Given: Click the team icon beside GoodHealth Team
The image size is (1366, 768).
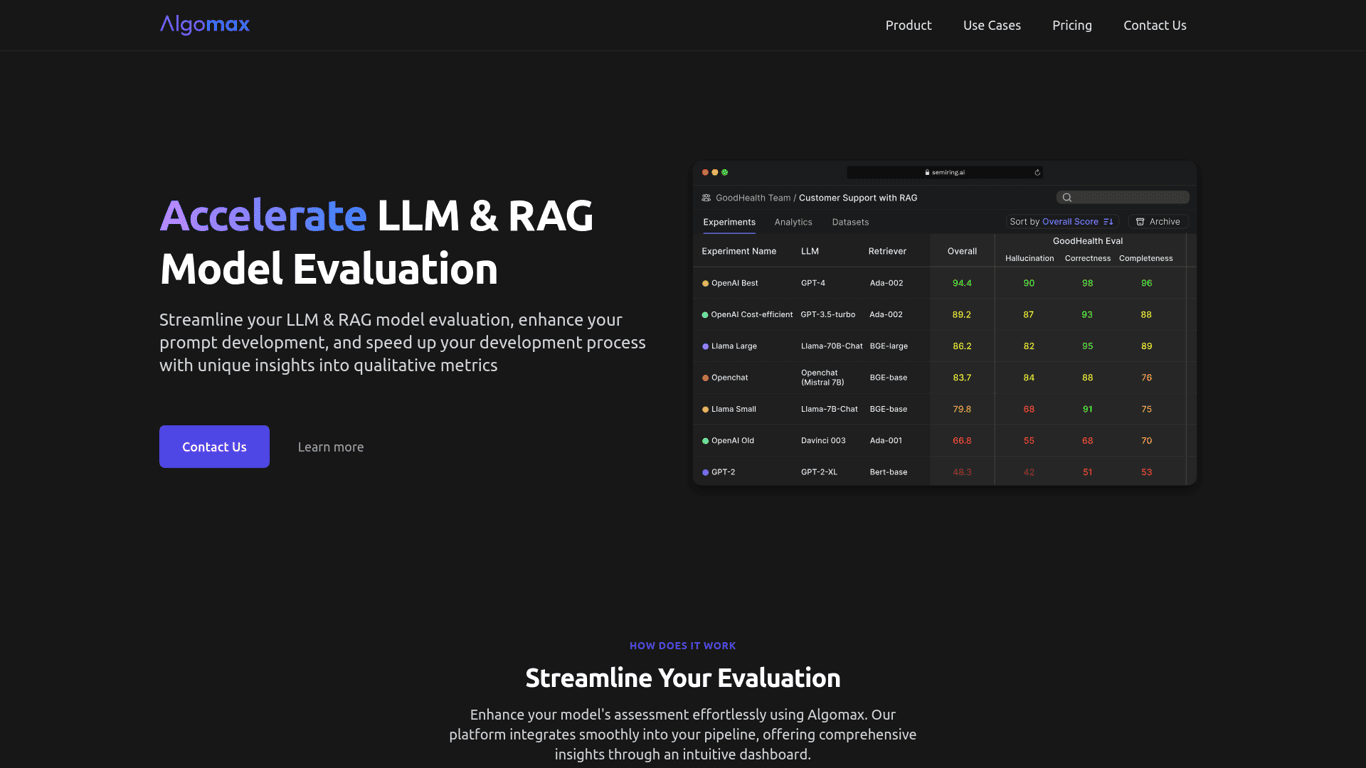Looking at the screenshot, I should tap(706, 198).
